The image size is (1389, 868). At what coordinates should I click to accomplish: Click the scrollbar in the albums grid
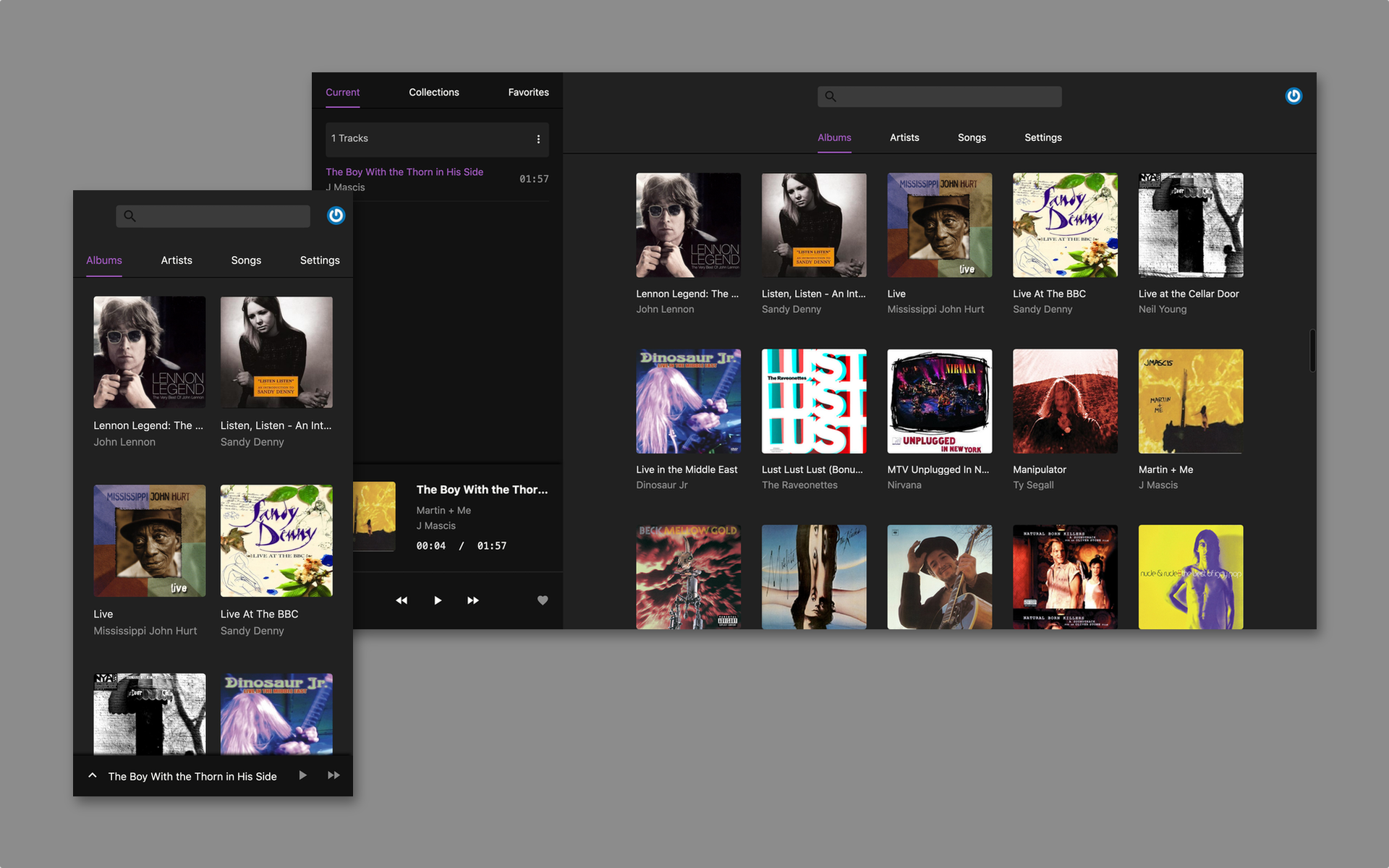[x=1312, y=351]
